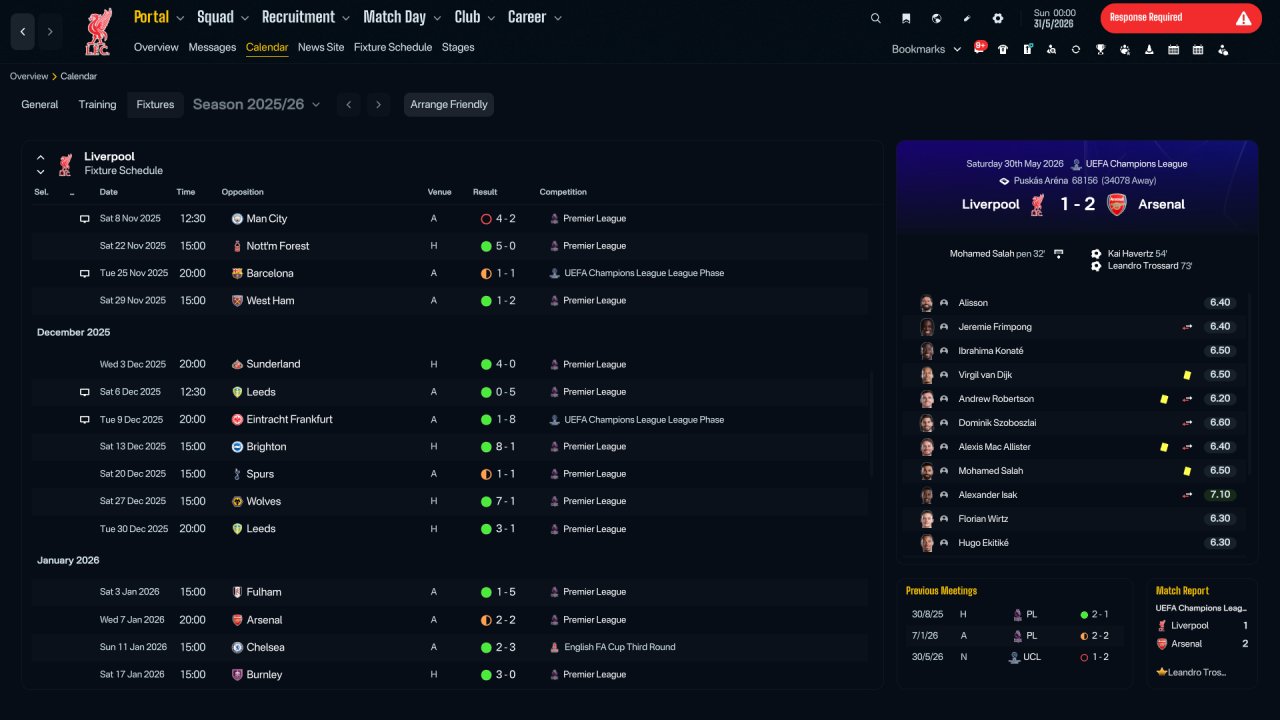The width and height of the screenshot is (1280, 720).
Task: Open the shirt icon in bookmarks bar
Action: (1003, 49)
